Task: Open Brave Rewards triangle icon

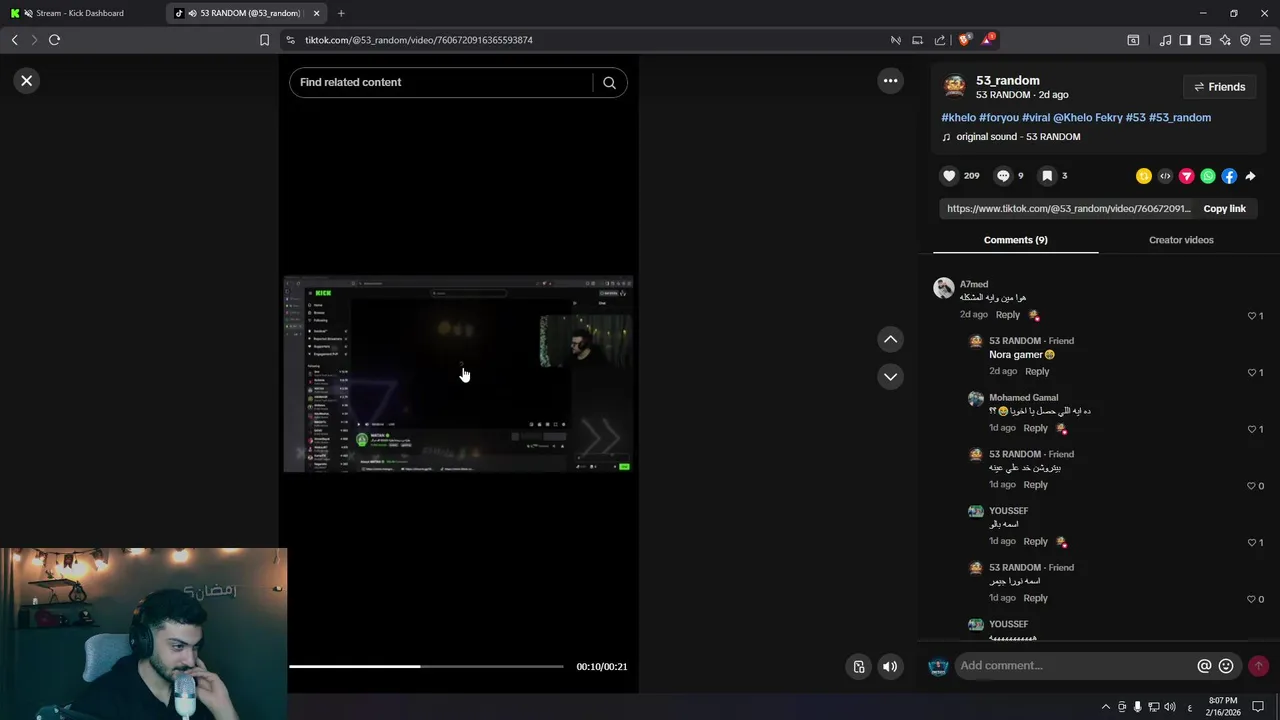Action: [988, 40]
